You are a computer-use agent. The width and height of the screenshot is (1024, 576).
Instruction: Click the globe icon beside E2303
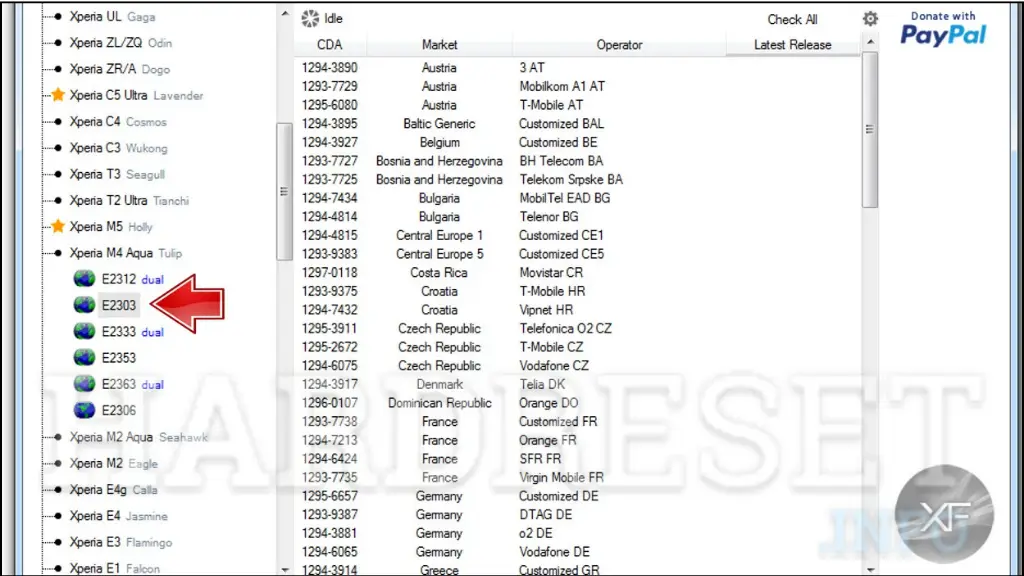(84, 305)
